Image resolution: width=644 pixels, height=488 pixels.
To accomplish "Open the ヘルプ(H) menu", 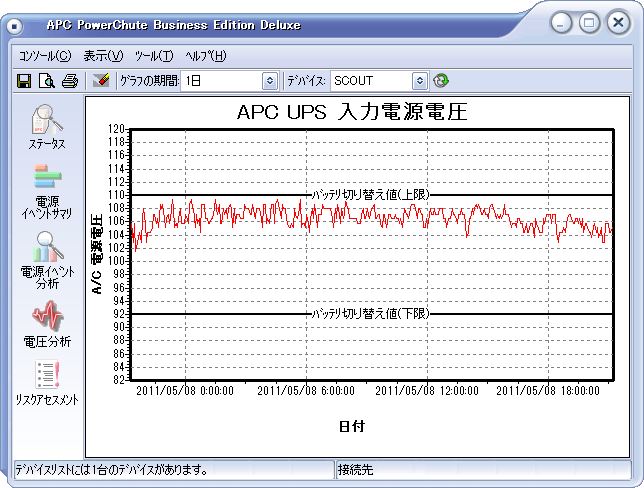I will [205, 56].
